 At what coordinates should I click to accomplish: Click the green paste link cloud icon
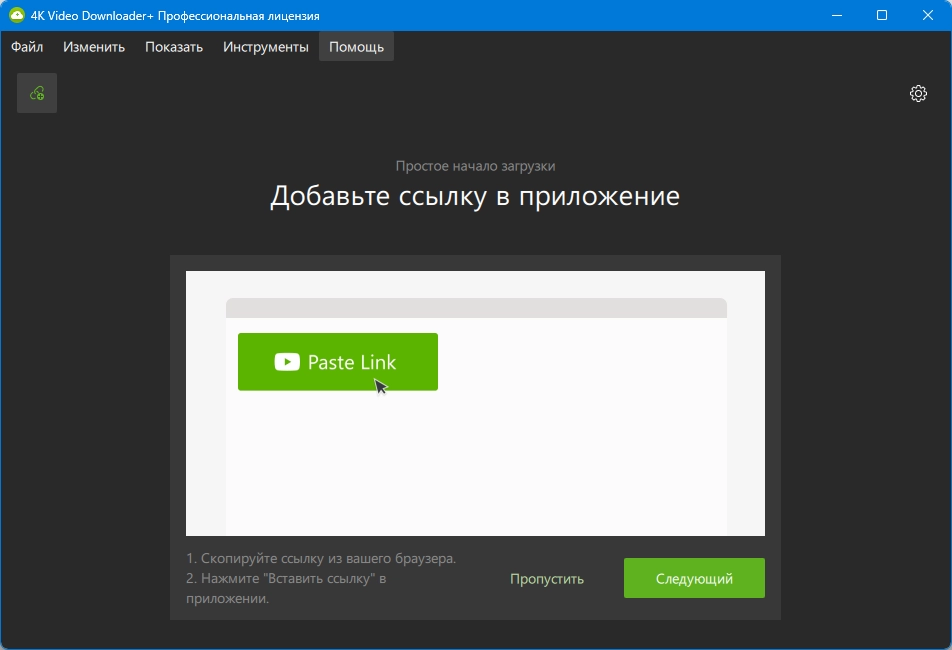pos(37,93)
